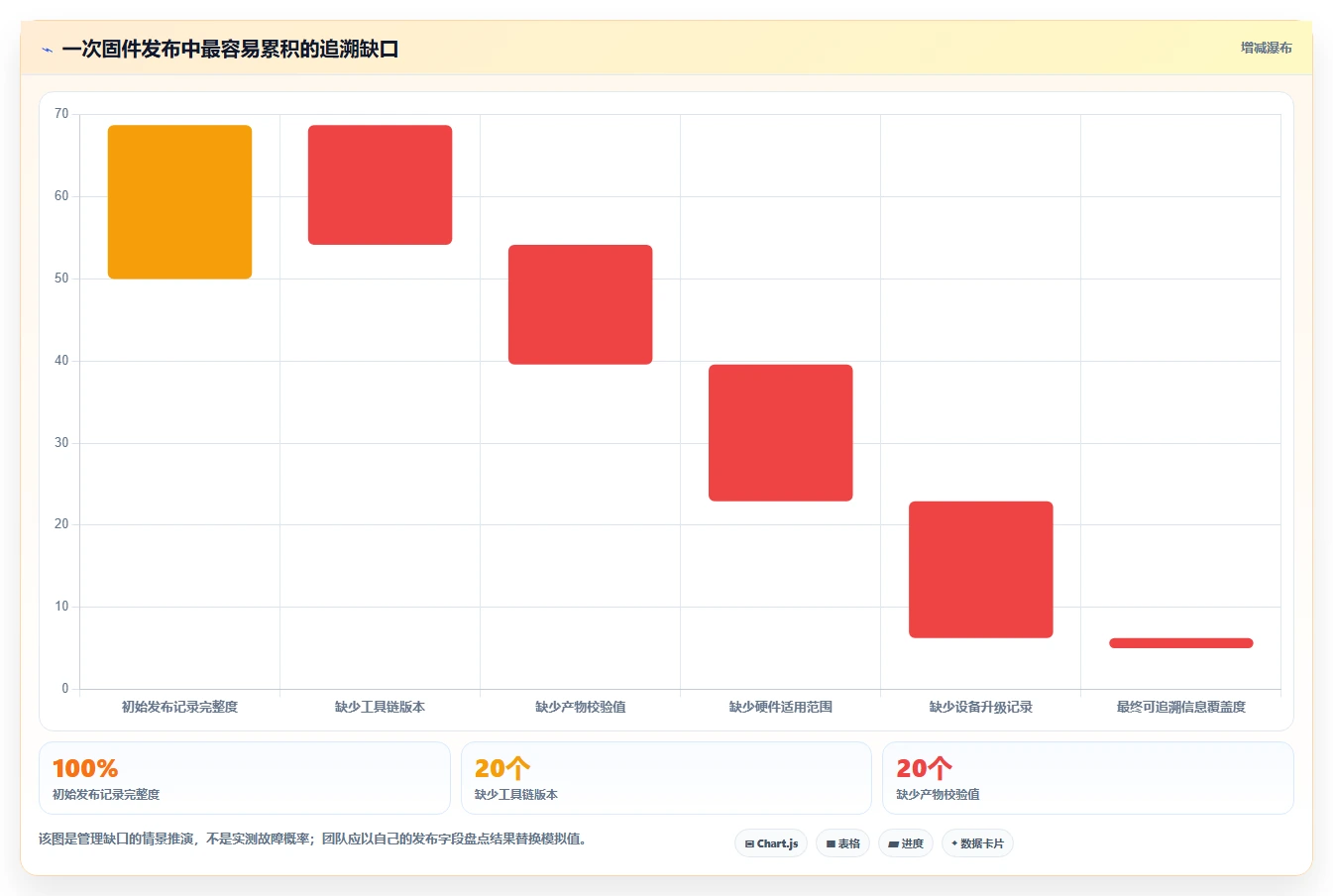Click the 增减瀑布 label in the header

click(1266, 48)
